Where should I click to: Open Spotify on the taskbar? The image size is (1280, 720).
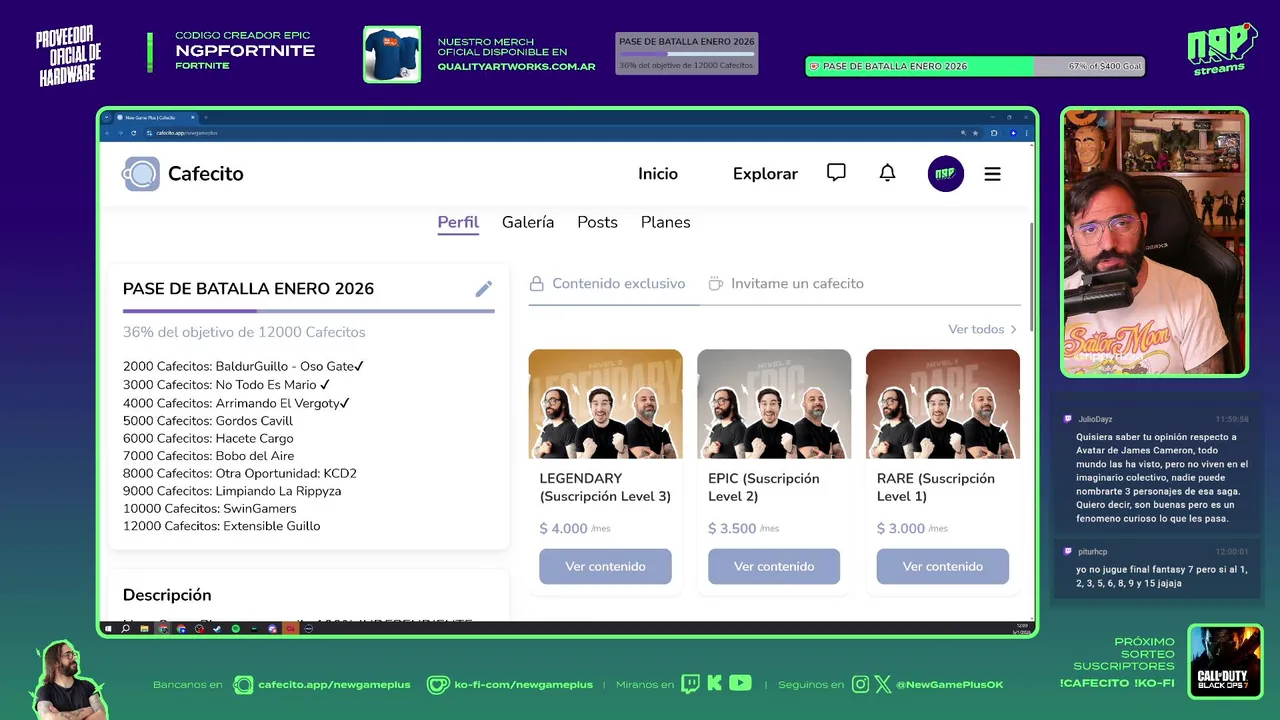coord(235,629)
